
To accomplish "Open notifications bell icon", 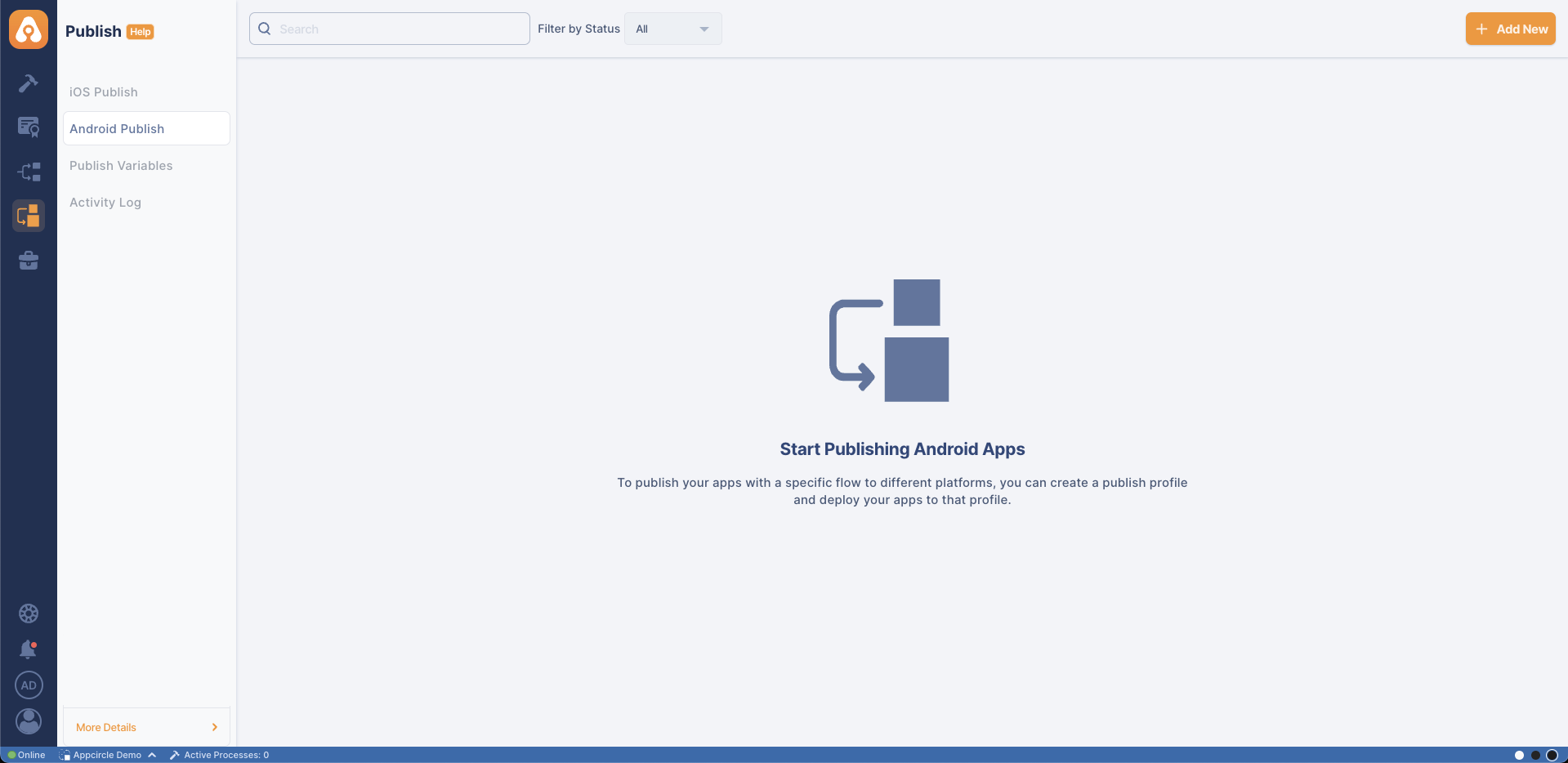I will [x=29, y=649].
